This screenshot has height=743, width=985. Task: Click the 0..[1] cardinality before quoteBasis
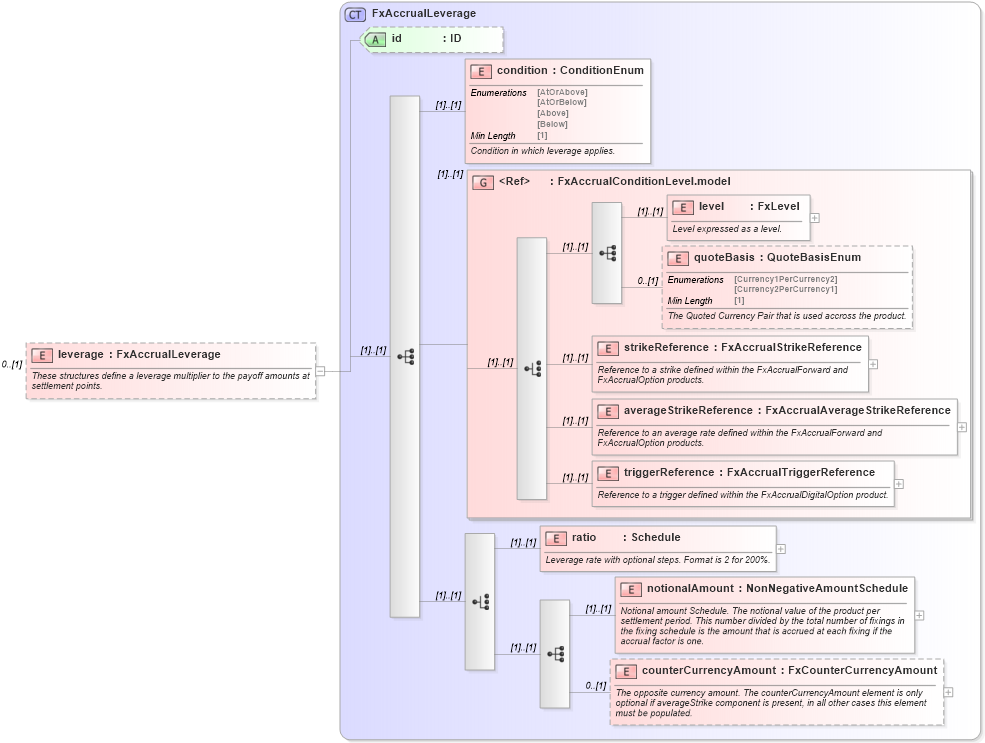(x=648, y=281)
